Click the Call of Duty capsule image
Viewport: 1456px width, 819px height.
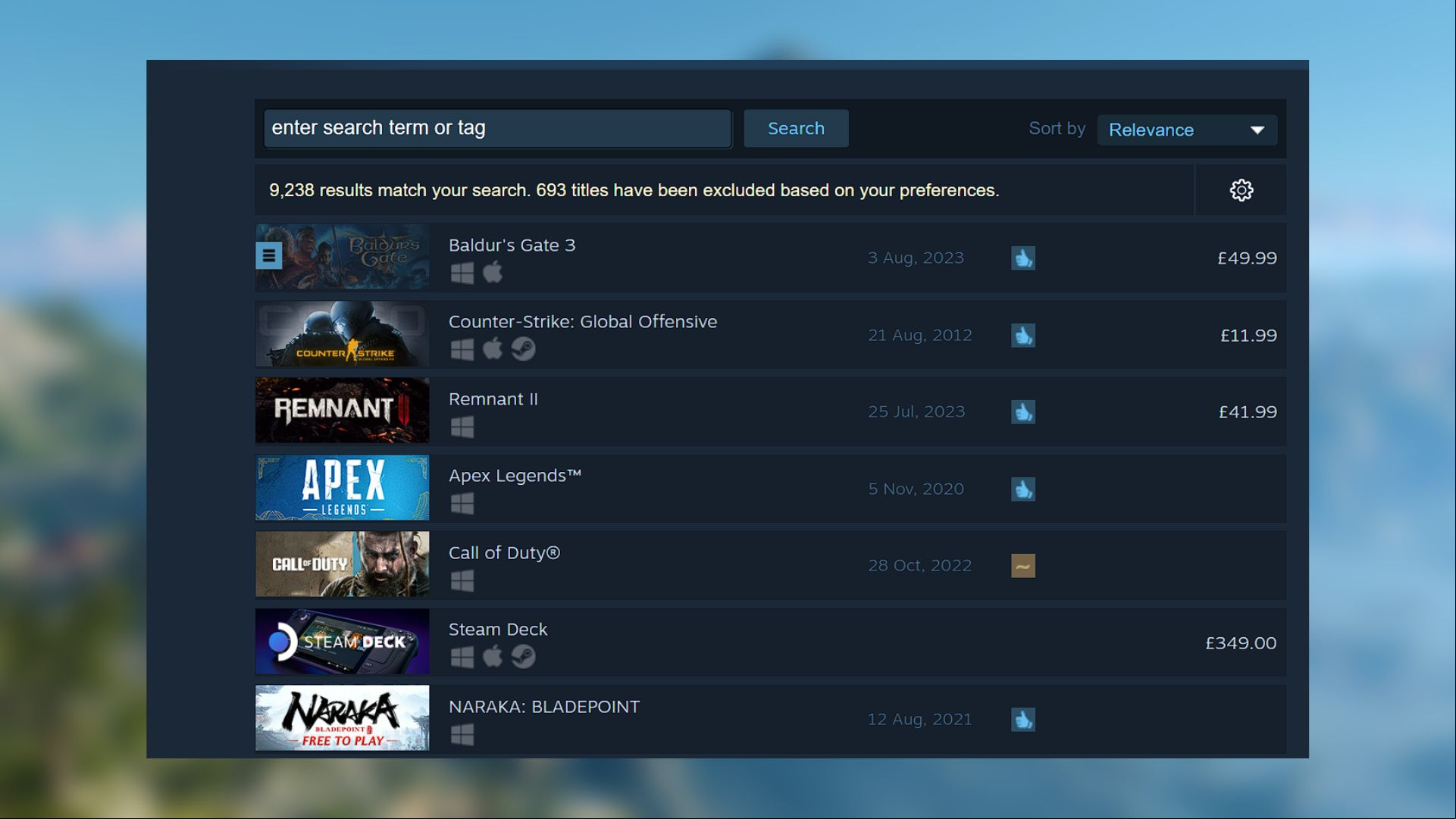pos(342,564)
